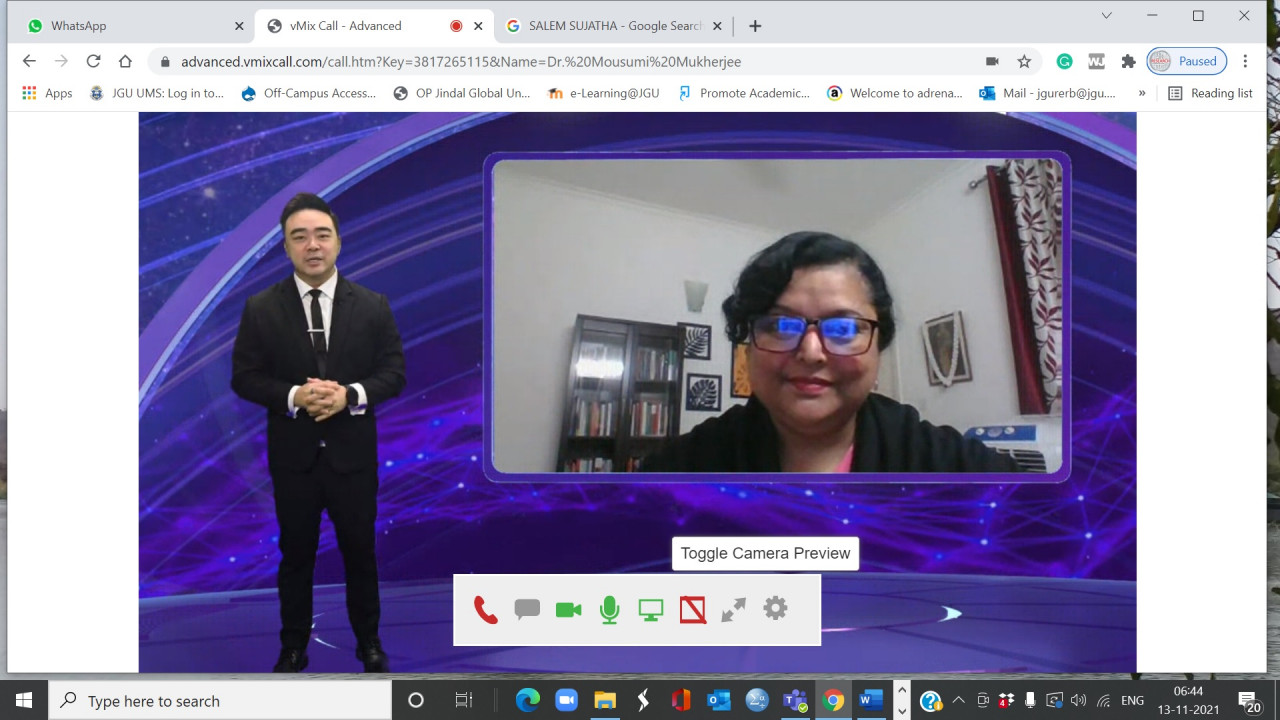The height and width of the screenshot is (720, 1280).
Task: Toggle camera preview button
Action: pyautogui.click(x=692, y=609)
